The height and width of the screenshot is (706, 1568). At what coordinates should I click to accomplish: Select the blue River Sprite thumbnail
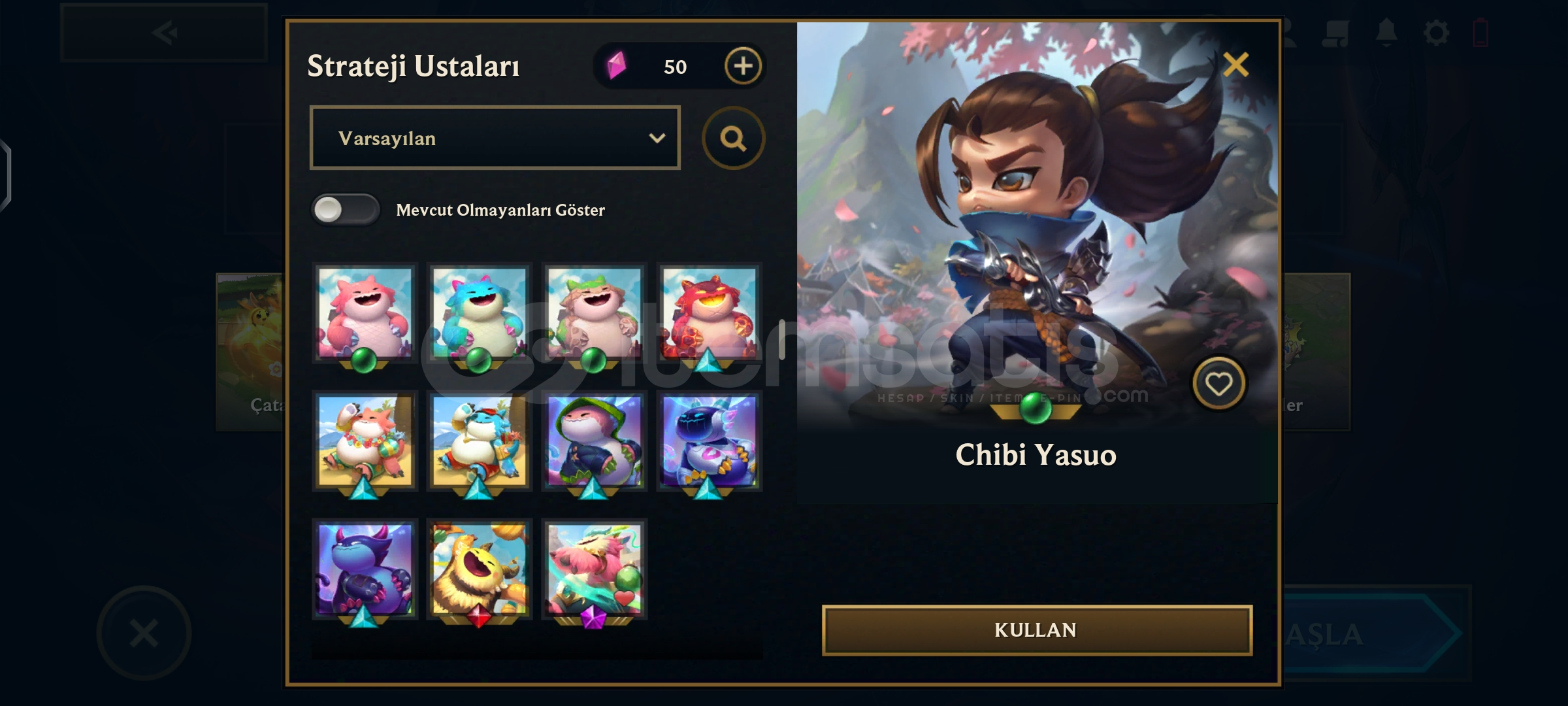[480, 313]
